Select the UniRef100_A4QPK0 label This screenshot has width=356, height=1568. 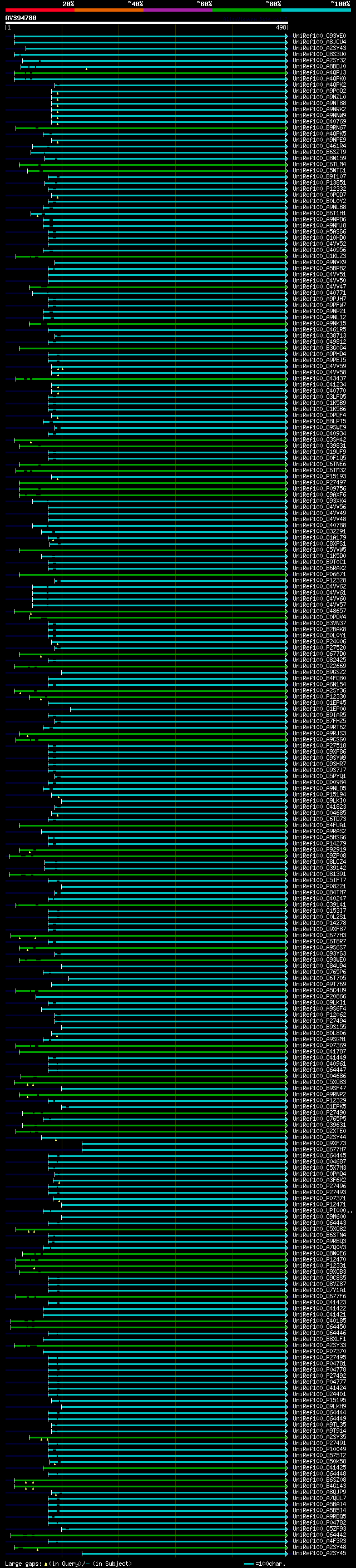(x=319, y=78)
